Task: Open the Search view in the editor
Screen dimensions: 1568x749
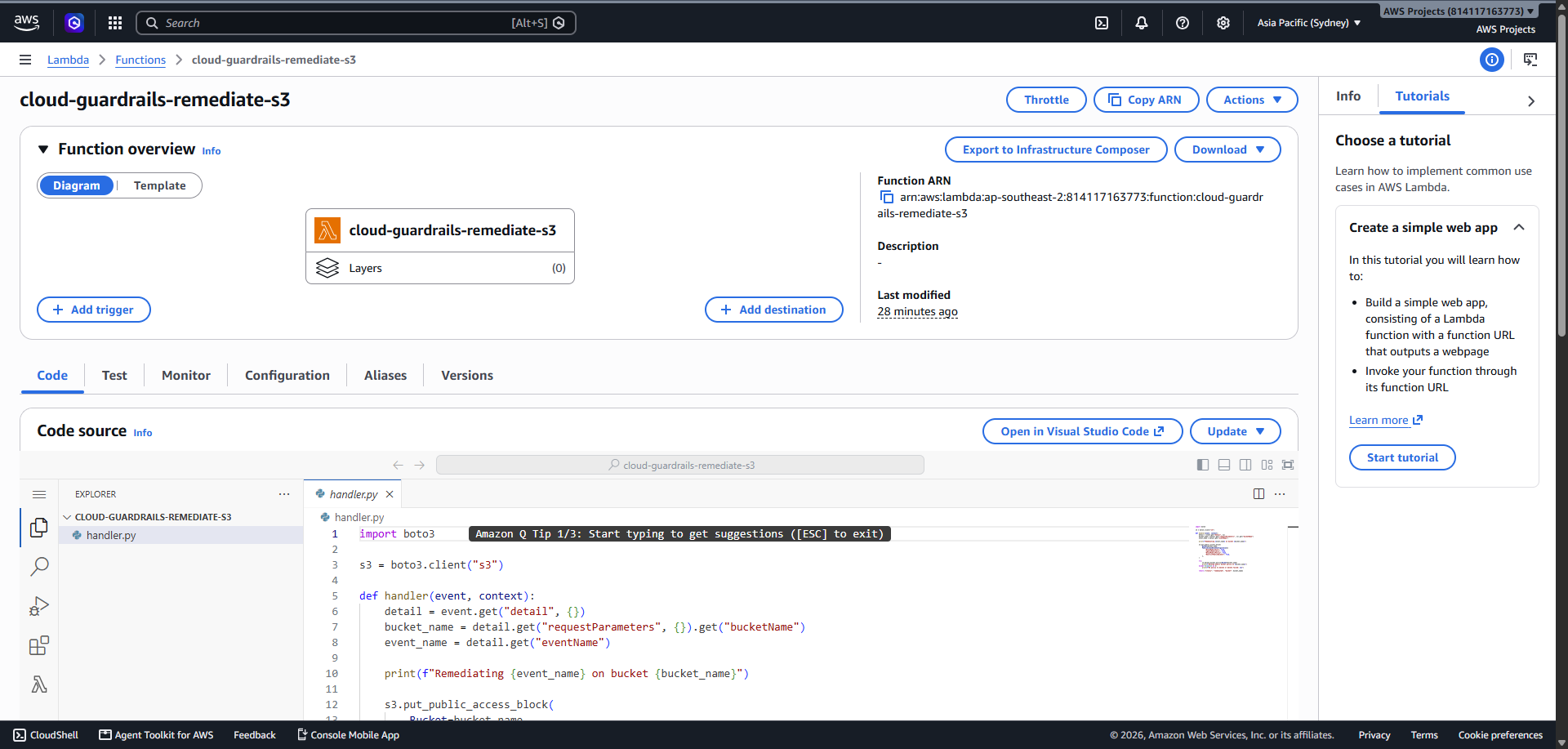Action: click(x=38, y=566)
